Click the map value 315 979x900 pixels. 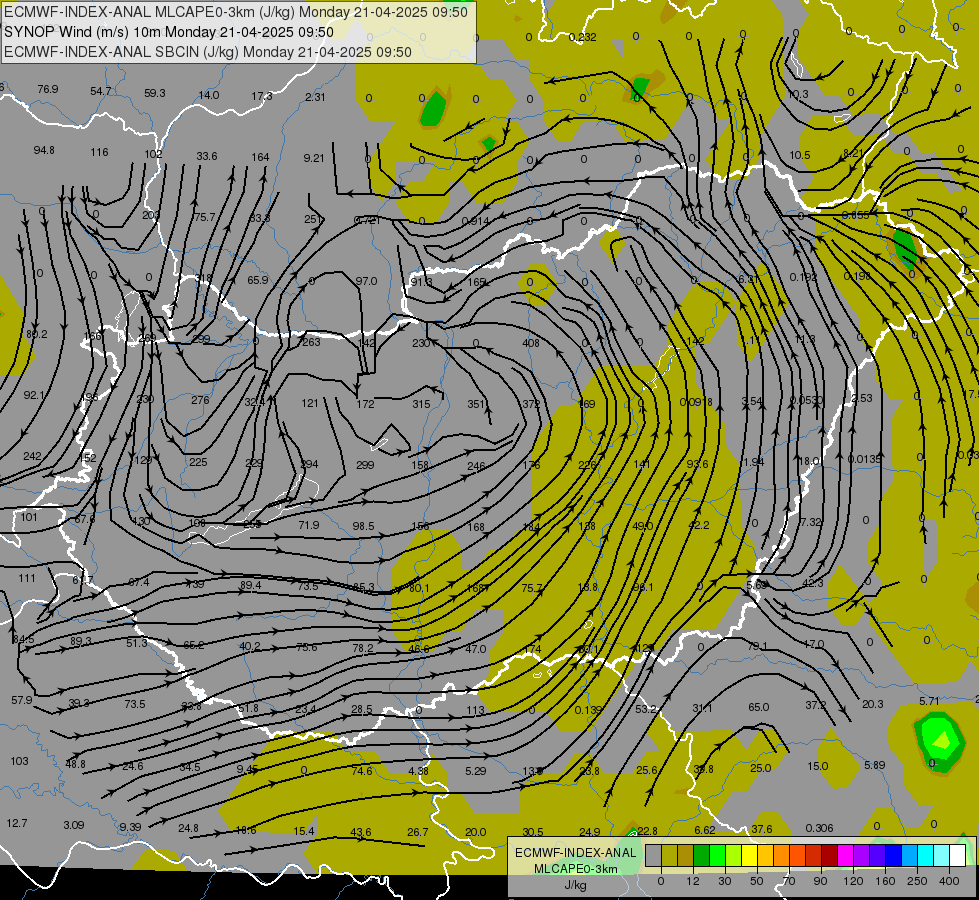(x=421, y=404)
